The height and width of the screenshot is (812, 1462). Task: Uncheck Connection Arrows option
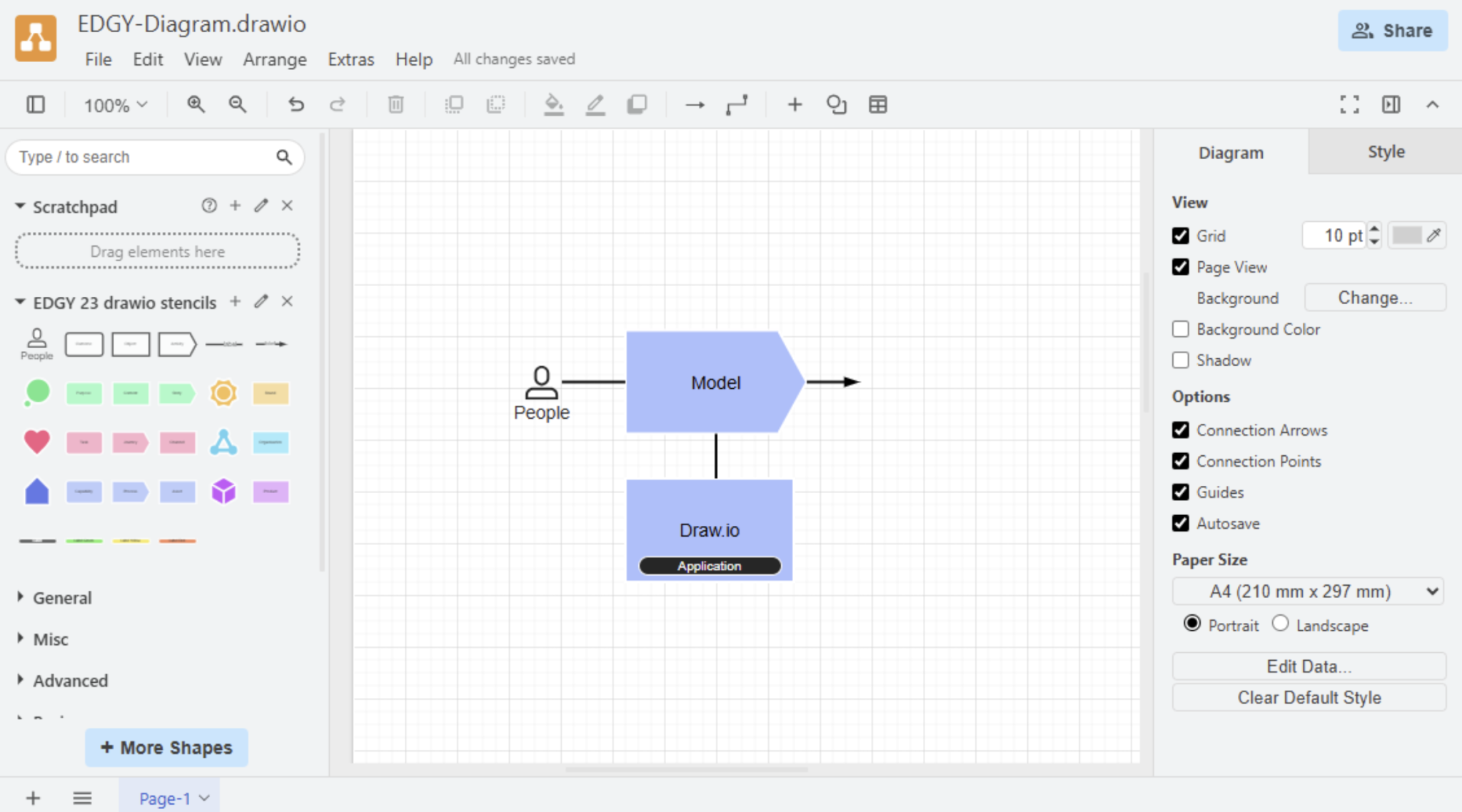pos(1181,430)
